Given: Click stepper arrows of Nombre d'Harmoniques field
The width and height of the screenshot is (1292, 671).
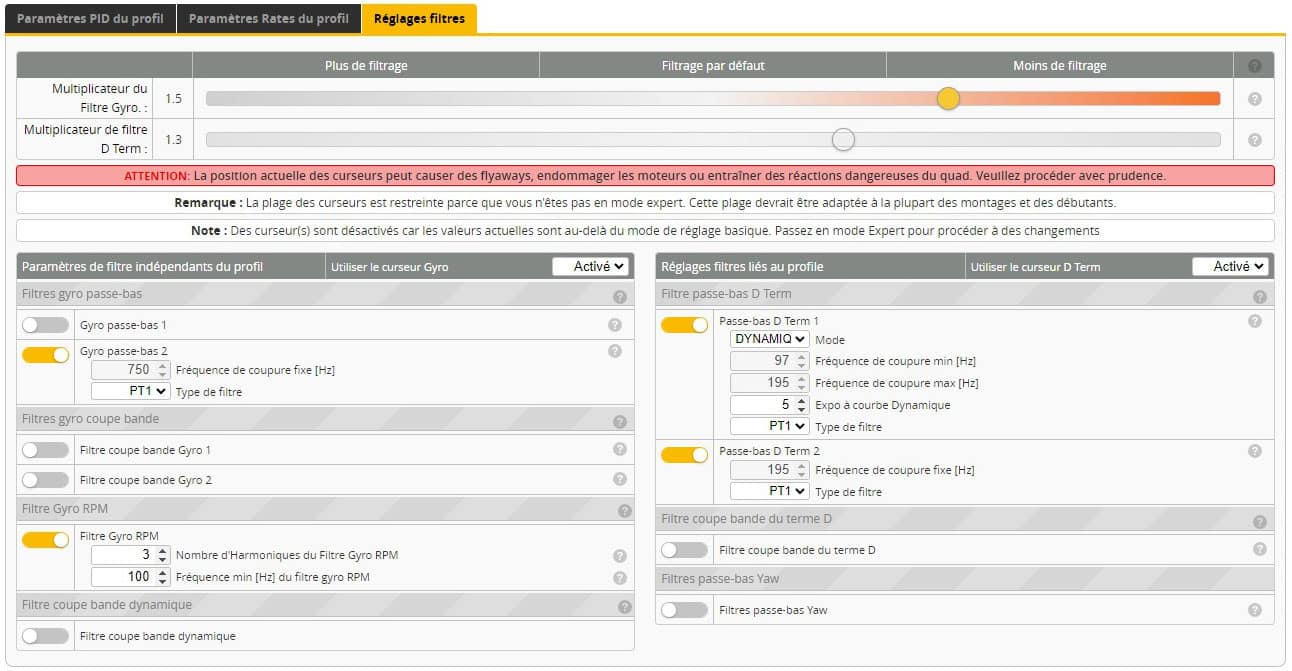Looking at the screenshot, I should tap(163, 554).
